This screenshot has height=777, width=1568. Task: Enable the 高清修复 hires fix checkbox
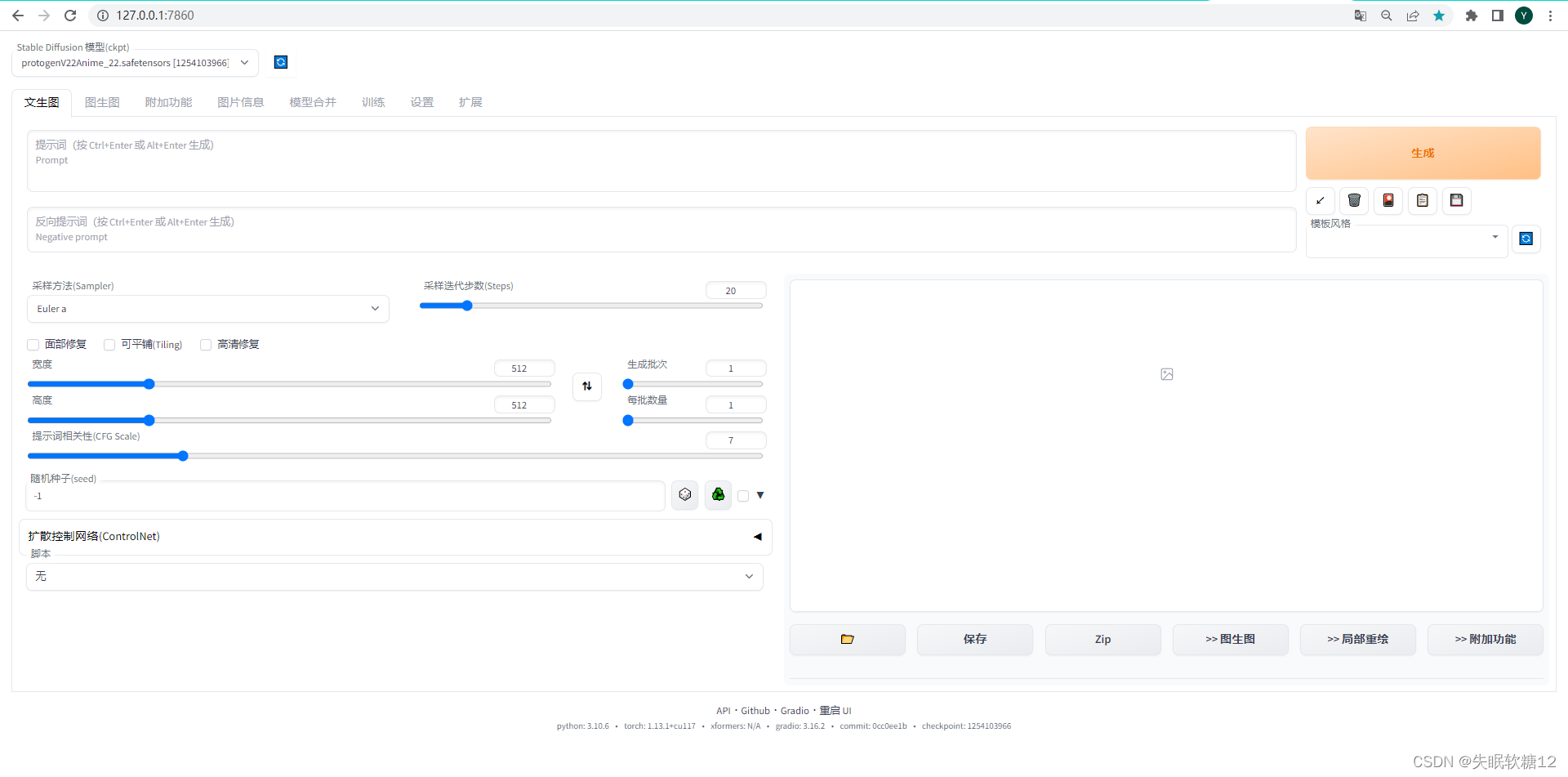pyautogui.click(x=206, y=345)
